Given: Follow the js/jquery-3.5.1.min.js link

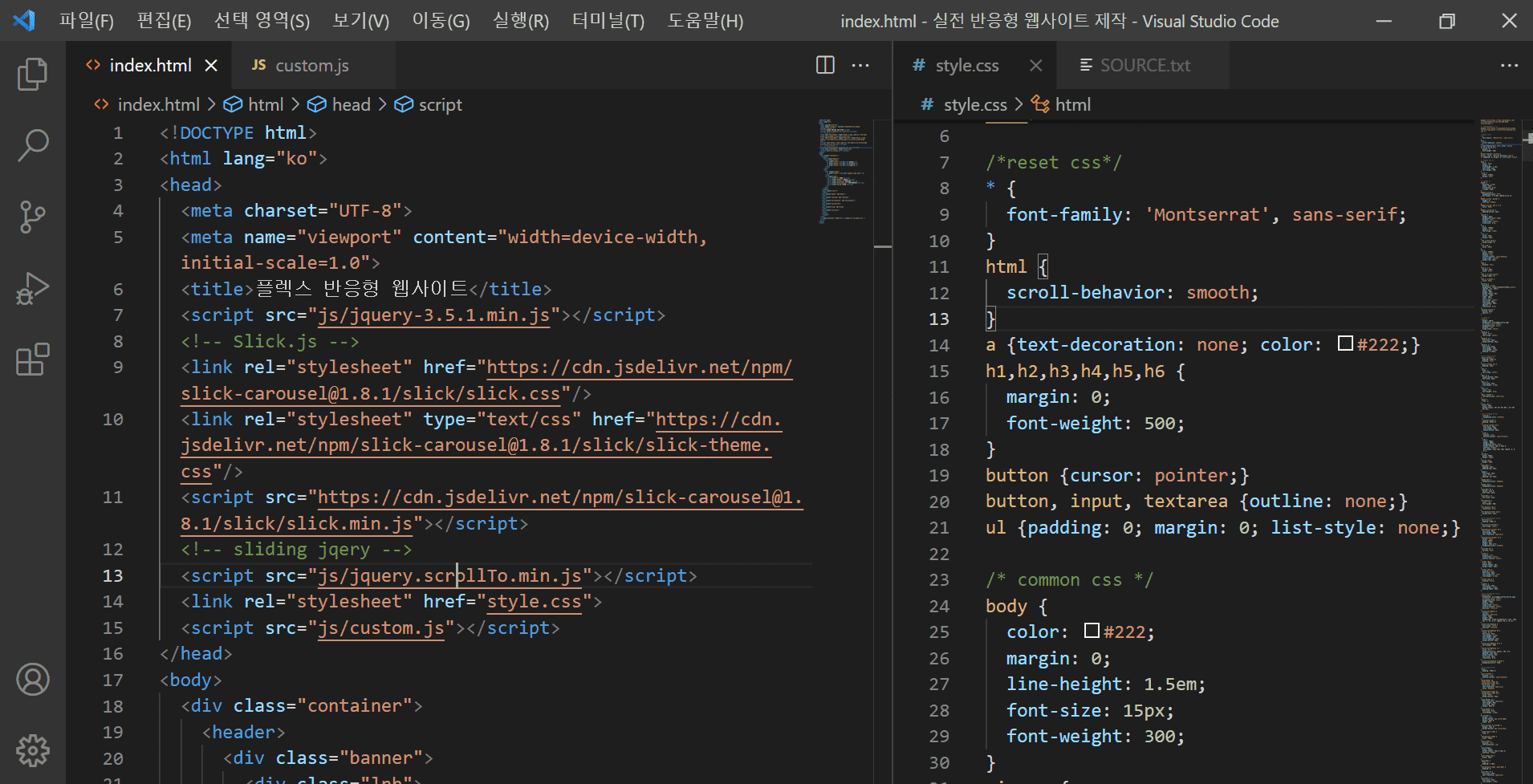Looking at the screenshot, I should point(434,315).
